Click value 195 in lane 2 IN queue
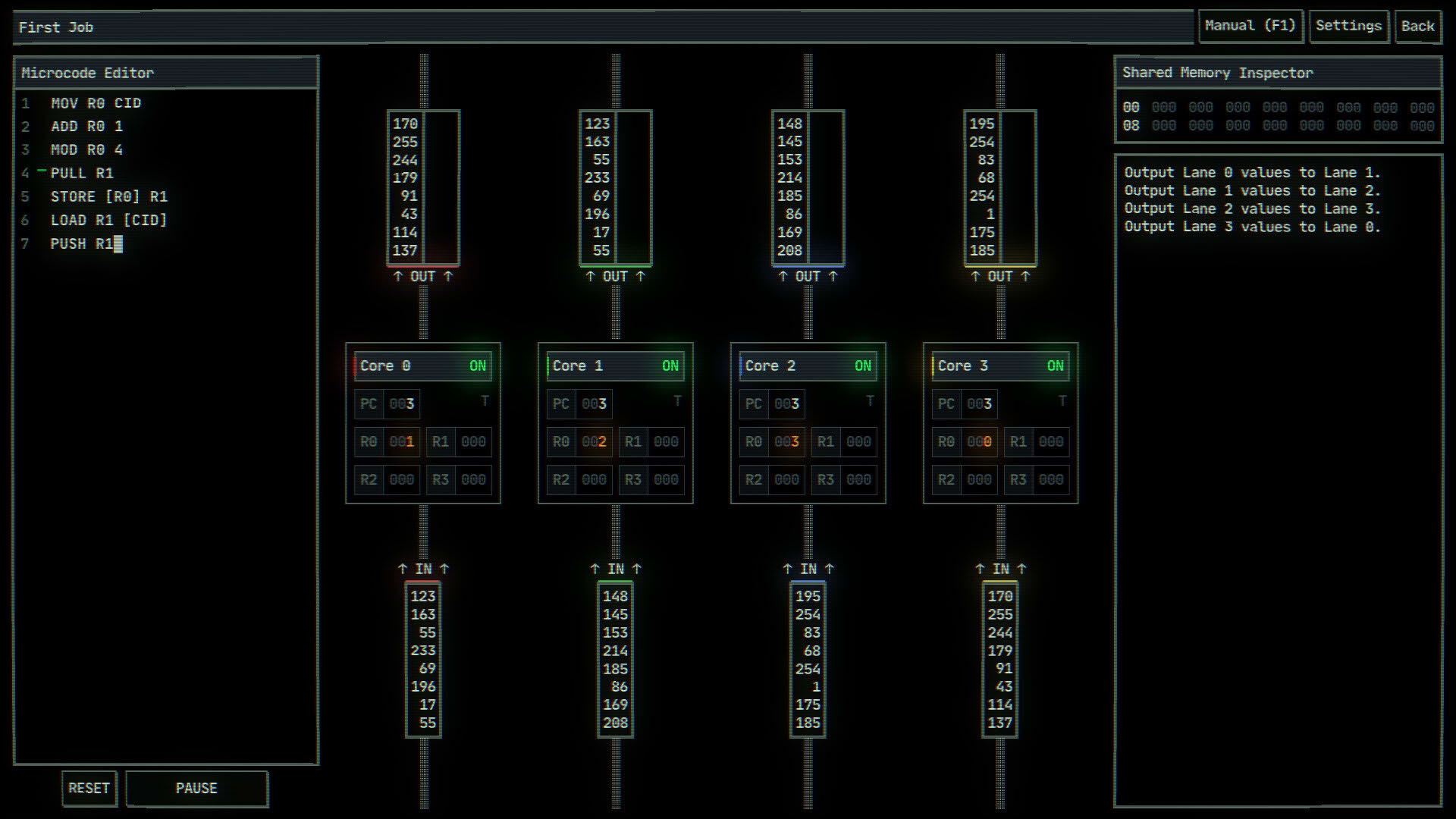 (x=808, y=597)
